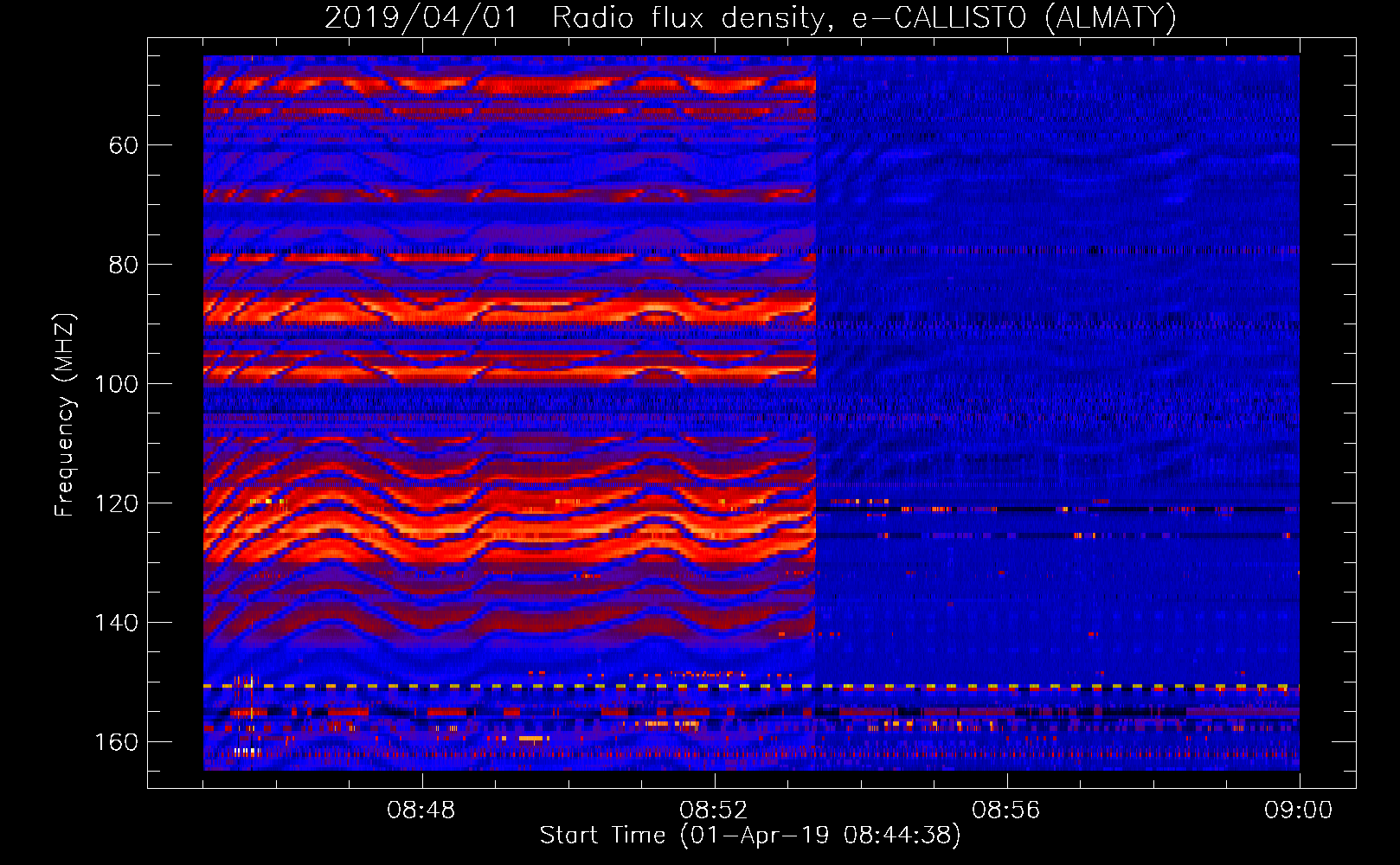1400x865 pixels.
Task: Click the frequency tick label '140'
Action: click(x=116, y=623)
